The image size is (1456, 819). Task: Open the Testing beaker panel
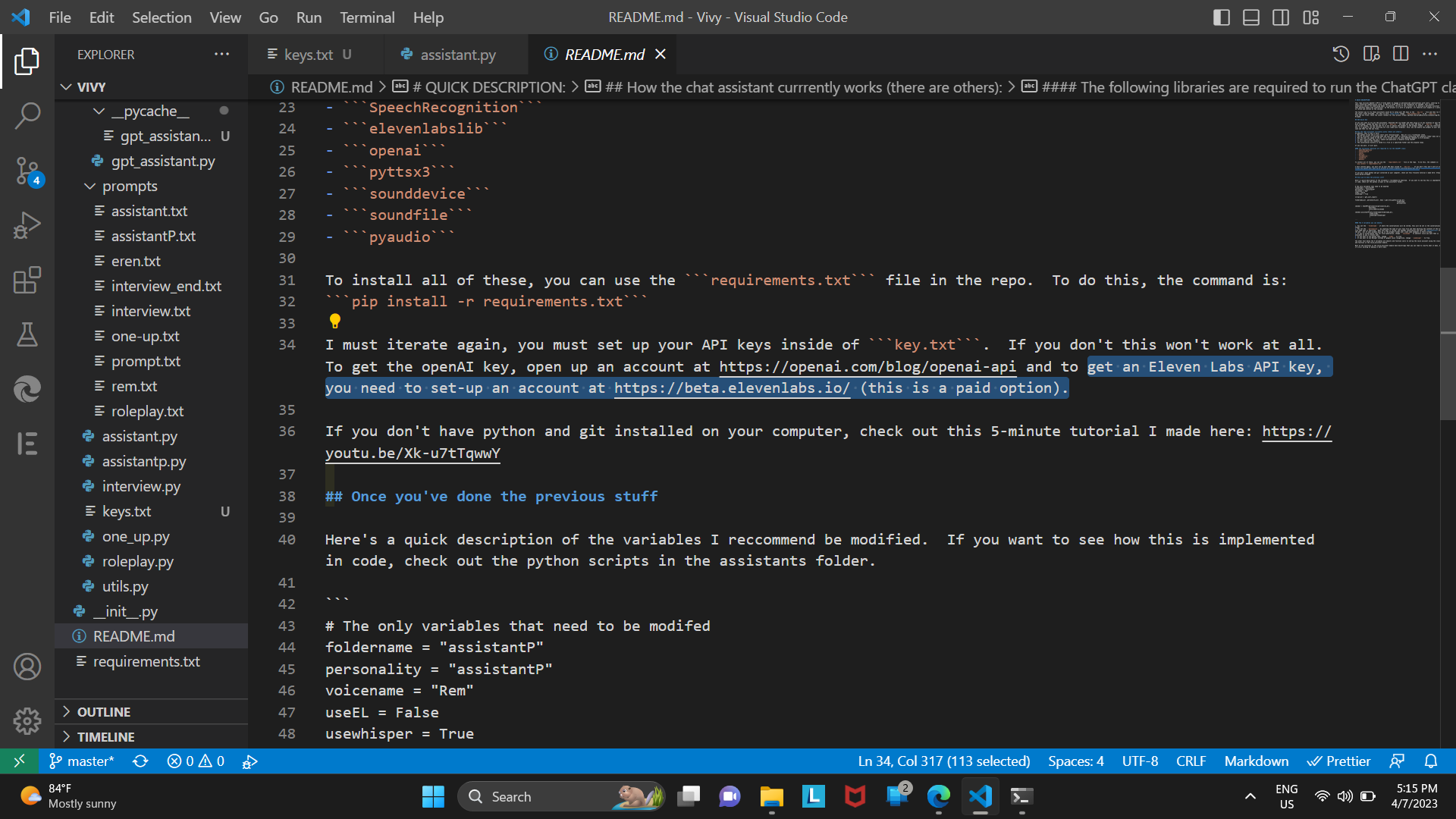(27, 335)
